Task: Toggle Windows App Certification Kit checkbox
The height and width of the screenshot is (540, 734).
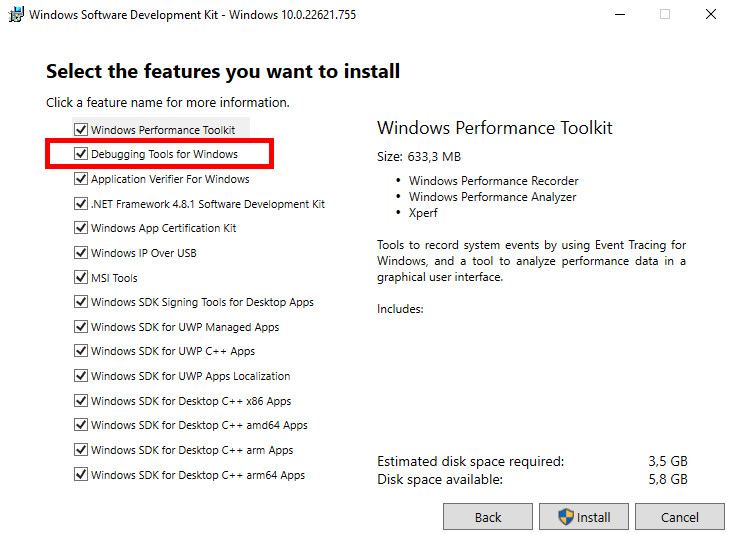Action: point(81,228)
